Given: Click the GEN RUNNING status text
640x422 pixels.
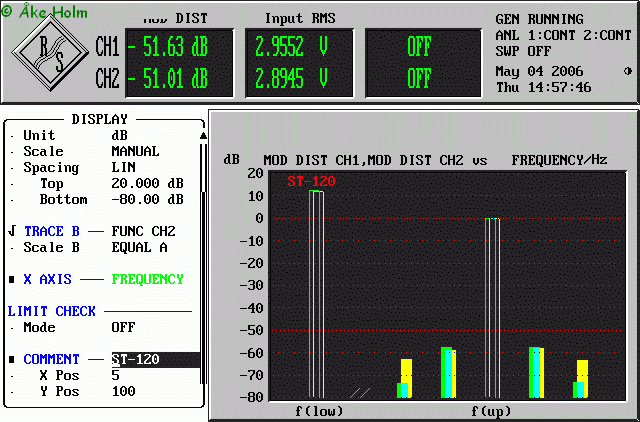Looking at the screenshot, I should coord(540,19).
